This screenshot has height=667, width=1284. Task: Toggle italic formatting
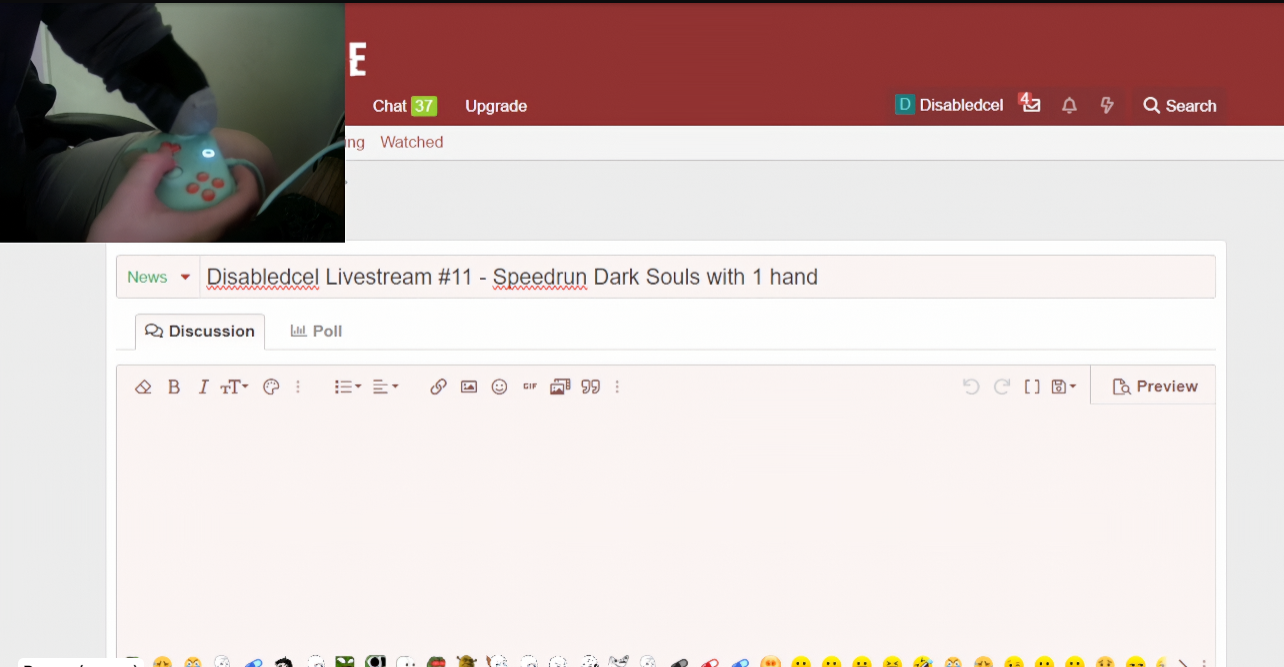pos(203,387)
